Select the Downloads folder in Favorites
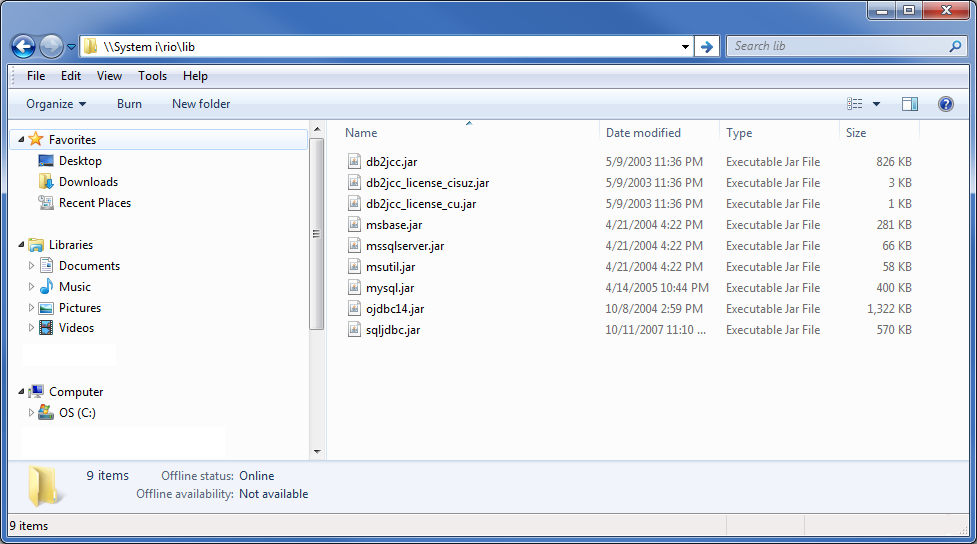The width and height of the screenshot is (977, 544). coord(88,182)
